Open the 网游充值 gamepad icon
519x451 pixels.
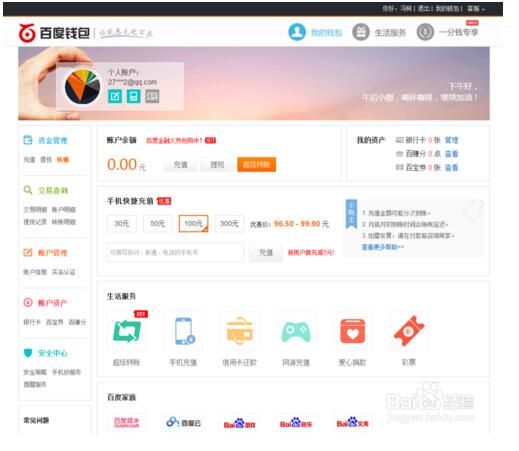tap(296, 332)
